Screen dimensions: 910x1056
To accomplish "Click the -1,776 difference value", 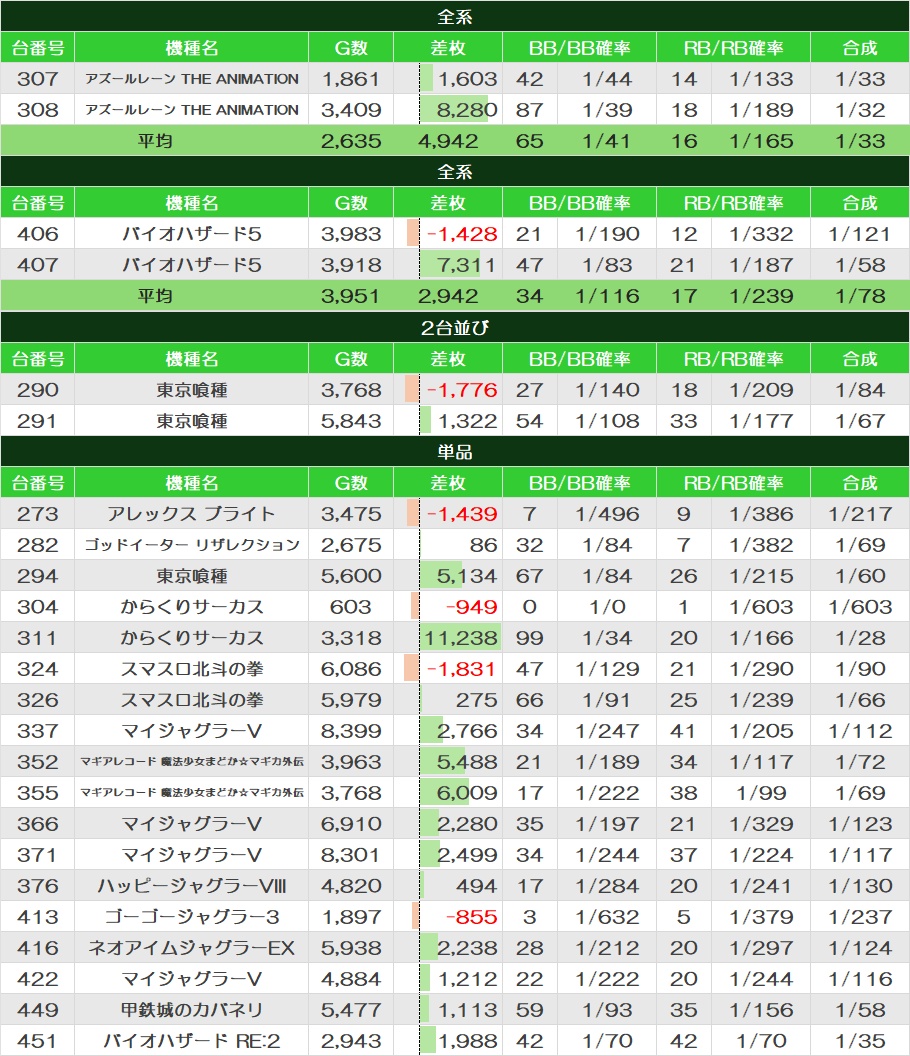I will 462,390.
